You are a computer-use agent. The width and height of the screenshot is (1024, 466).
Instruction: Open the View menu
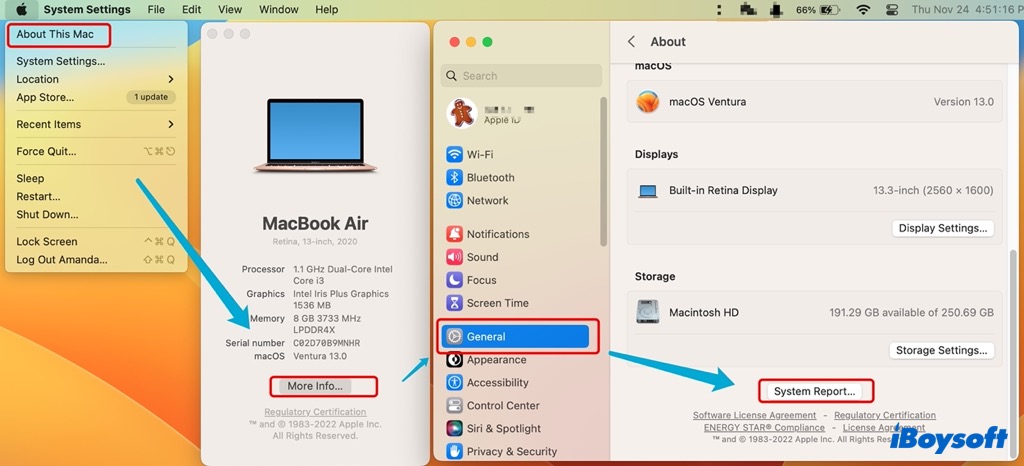(x=230, y=10)
